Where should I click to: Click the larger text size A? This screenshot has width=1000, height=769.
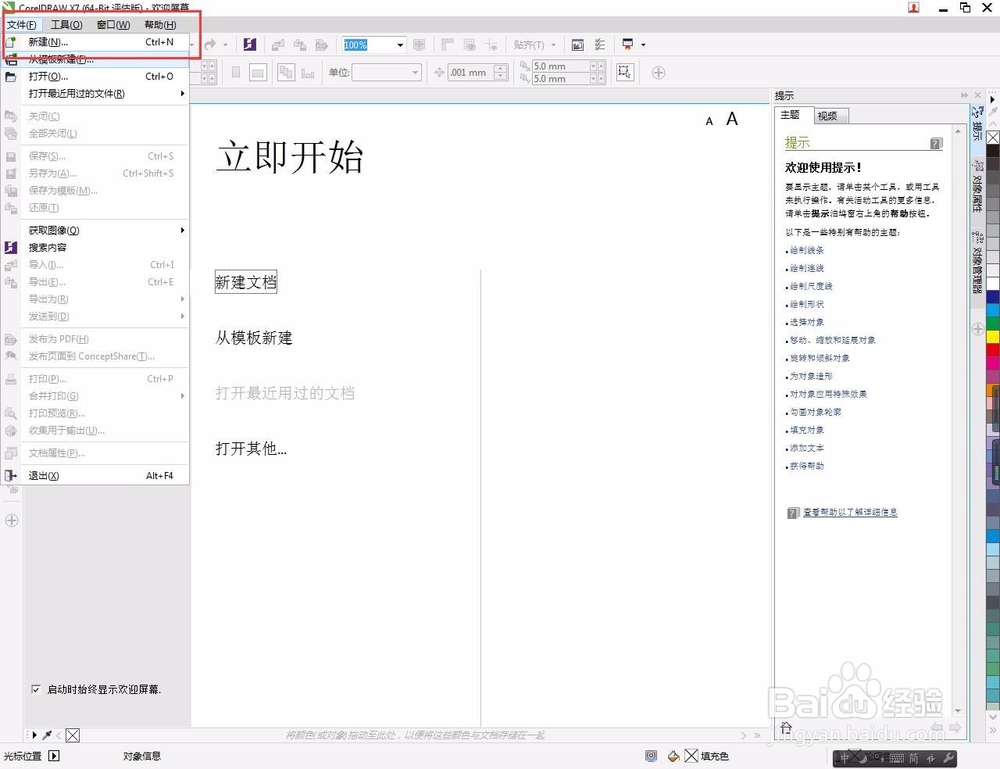tap(732, 119)
